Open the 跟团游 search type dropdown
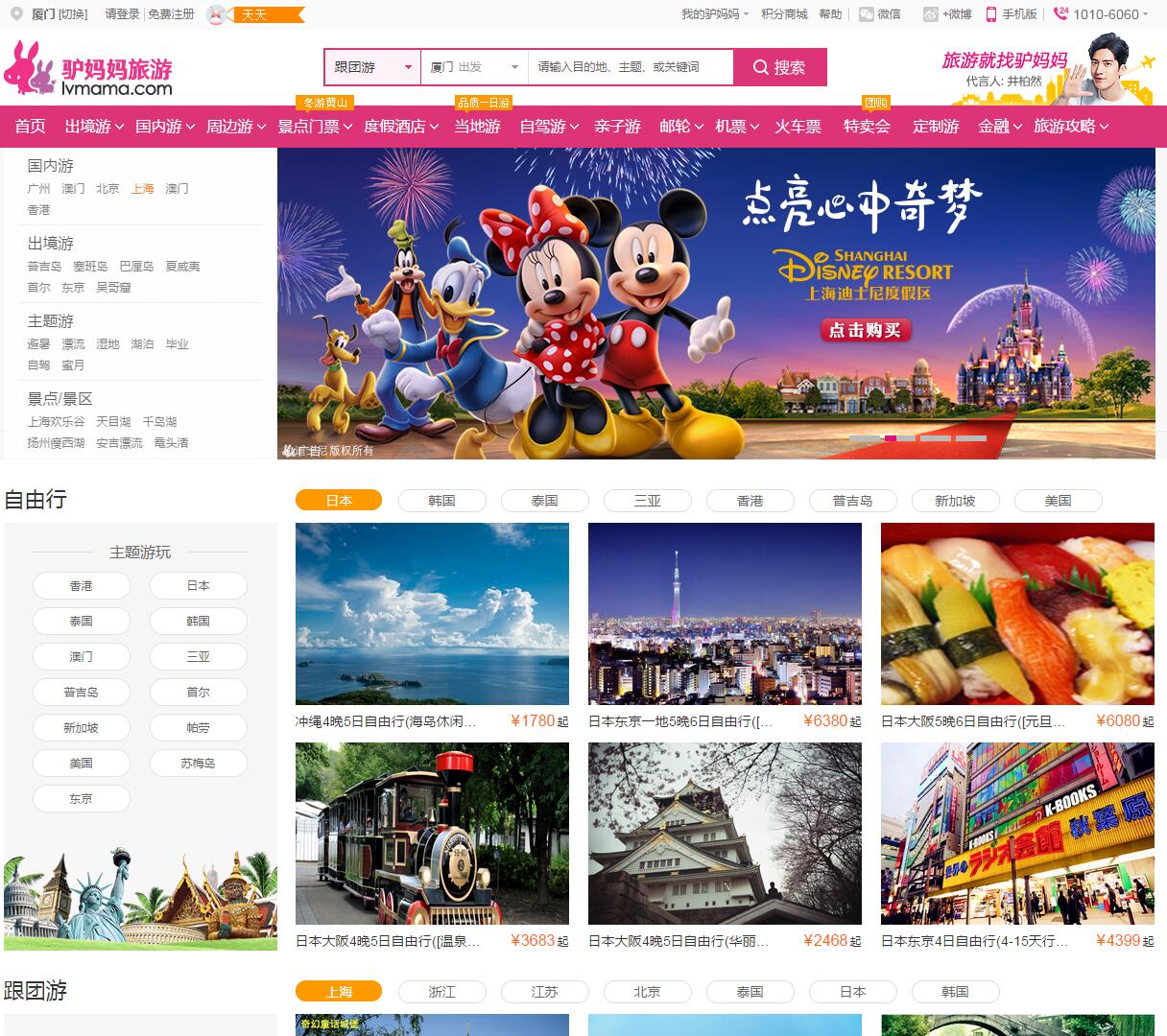This screenshot has height=1036, width=1167. 372,67
